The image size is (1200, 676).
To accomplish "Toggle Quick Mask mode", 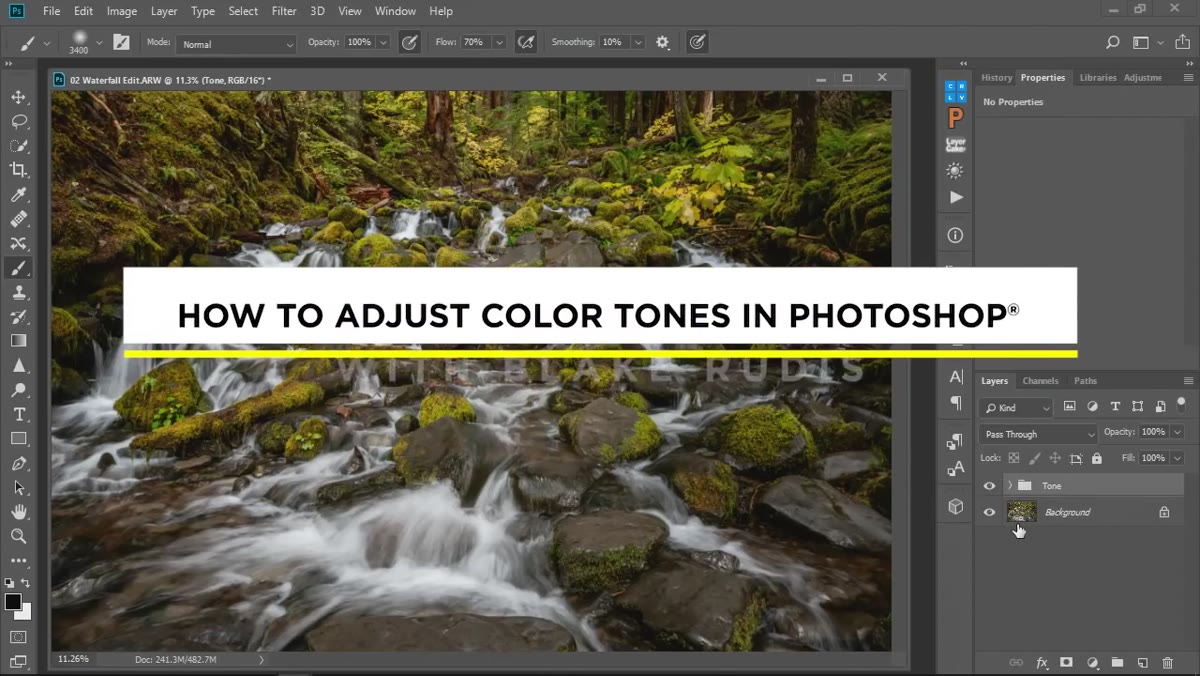I will pos(18,636).
